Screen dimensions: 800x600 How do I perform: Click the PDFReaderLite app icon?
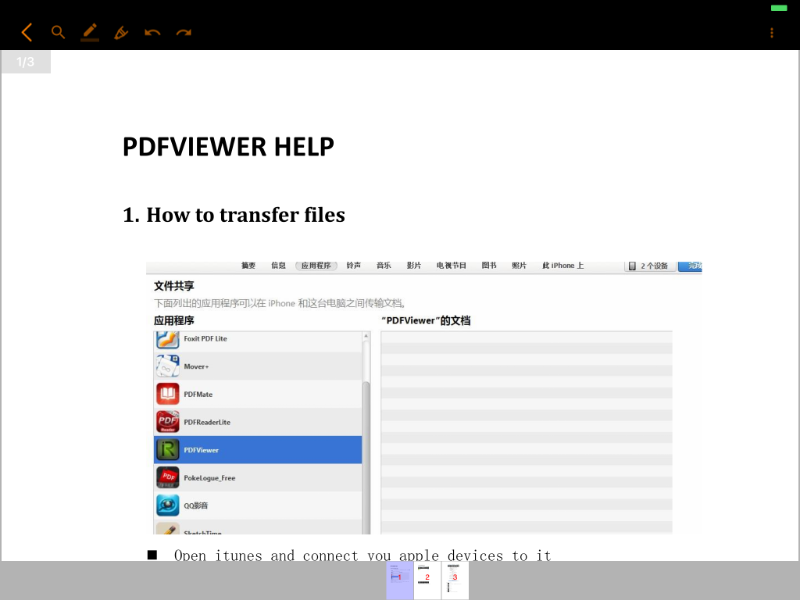pos(168,422)
